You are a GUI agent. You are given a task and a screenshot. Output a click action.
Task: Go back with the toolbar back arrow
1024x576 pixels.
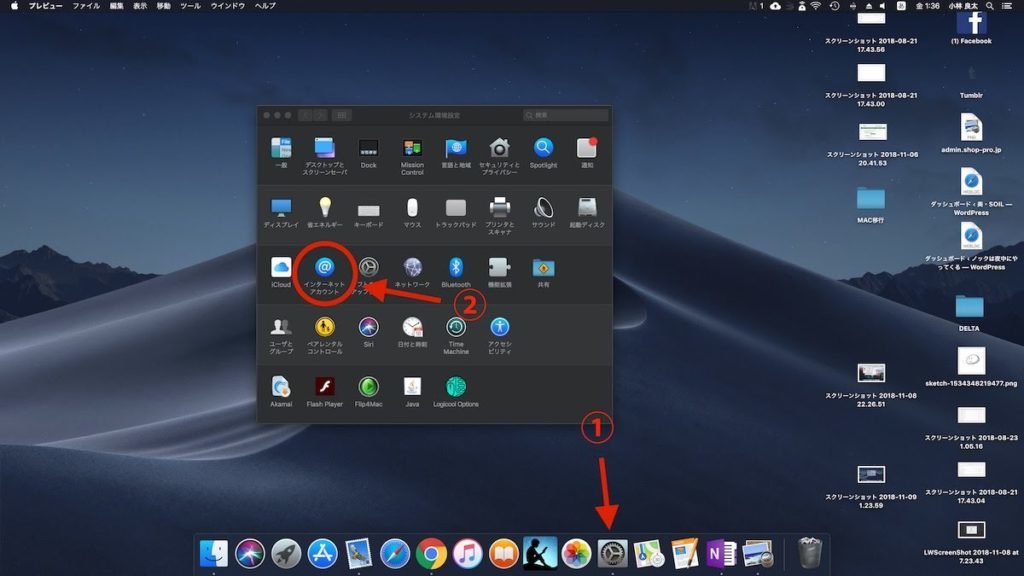305,115
